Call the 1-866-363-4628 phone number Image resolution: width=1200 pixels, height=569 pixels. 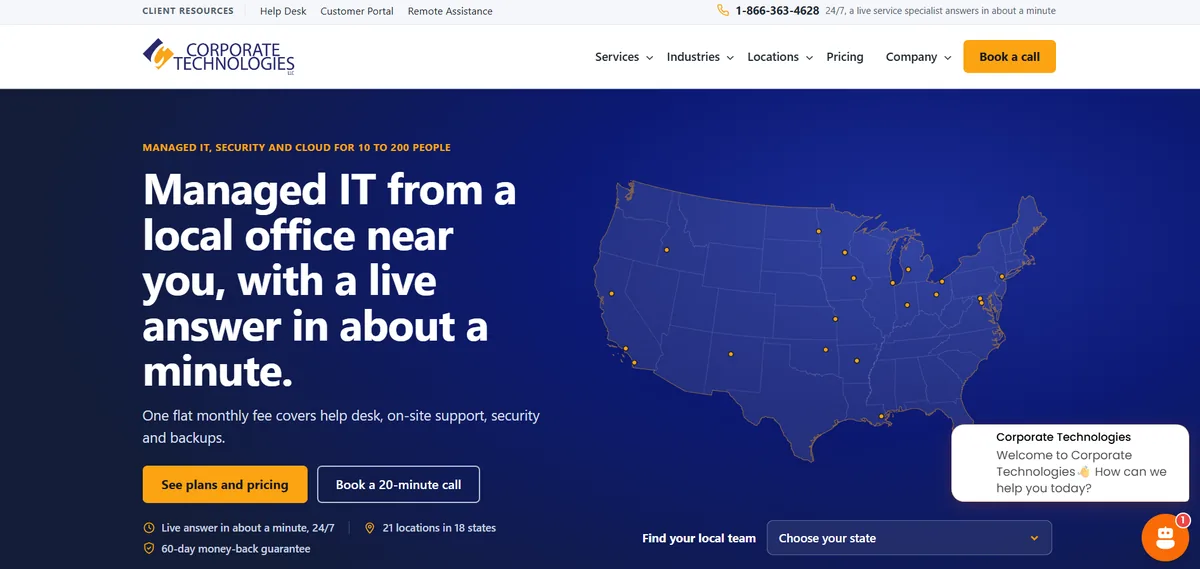click(x=777, y=11)
